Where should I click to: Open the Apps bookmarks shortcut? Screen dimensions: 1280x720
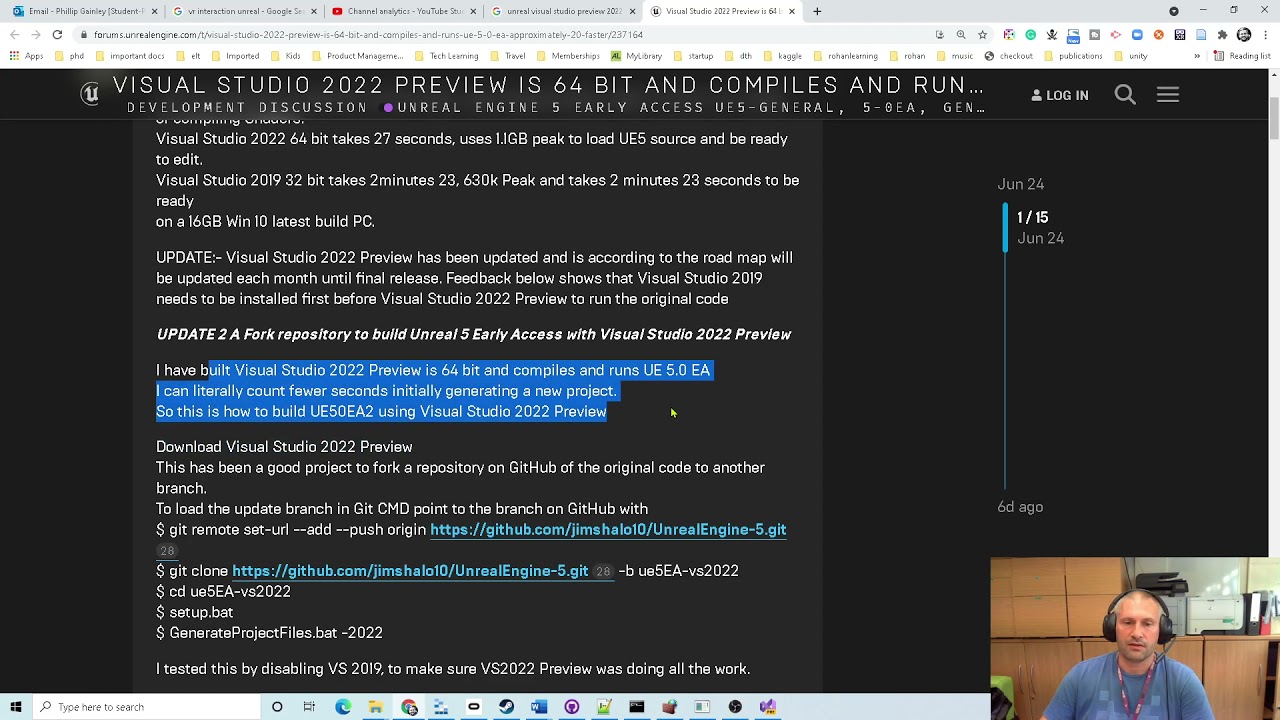[x=26, y=56]
